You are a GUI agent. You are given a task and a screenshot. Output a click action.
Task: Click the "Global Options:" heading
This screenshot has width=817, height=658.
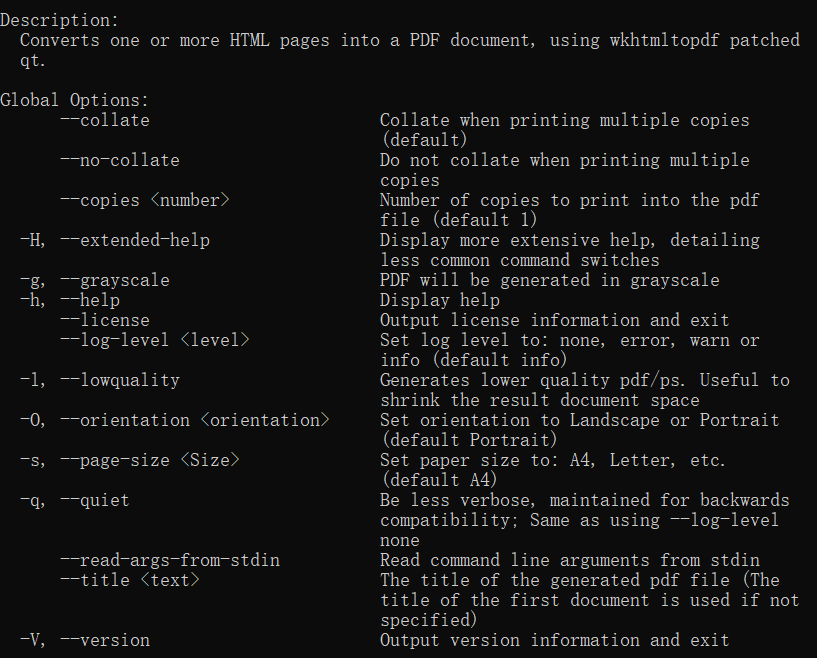coord(74,100)
